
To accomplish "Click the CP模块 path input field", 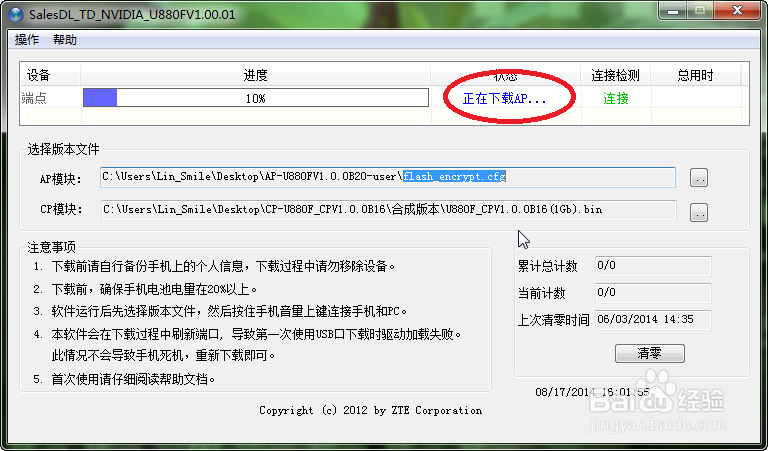I will tap(388, 210).
